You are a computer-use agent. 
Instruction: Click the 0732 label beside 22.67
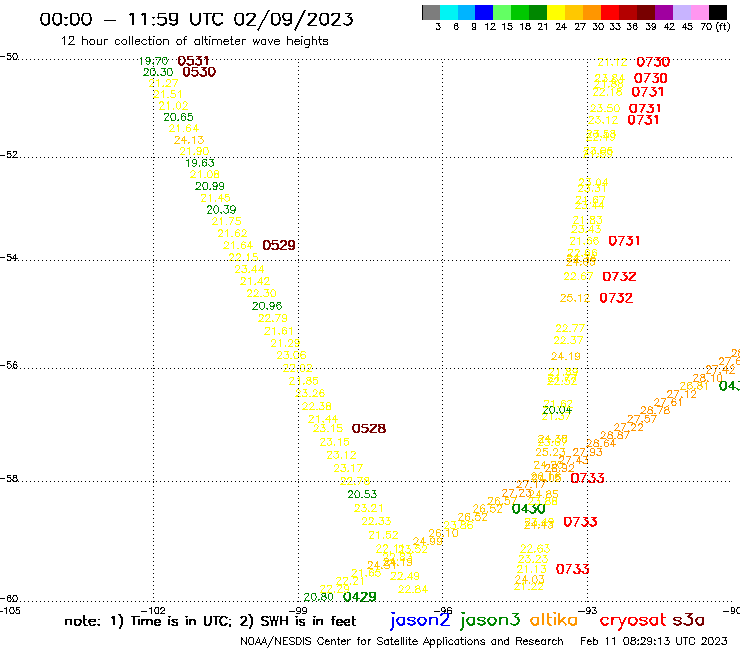(x=619, y=277)
